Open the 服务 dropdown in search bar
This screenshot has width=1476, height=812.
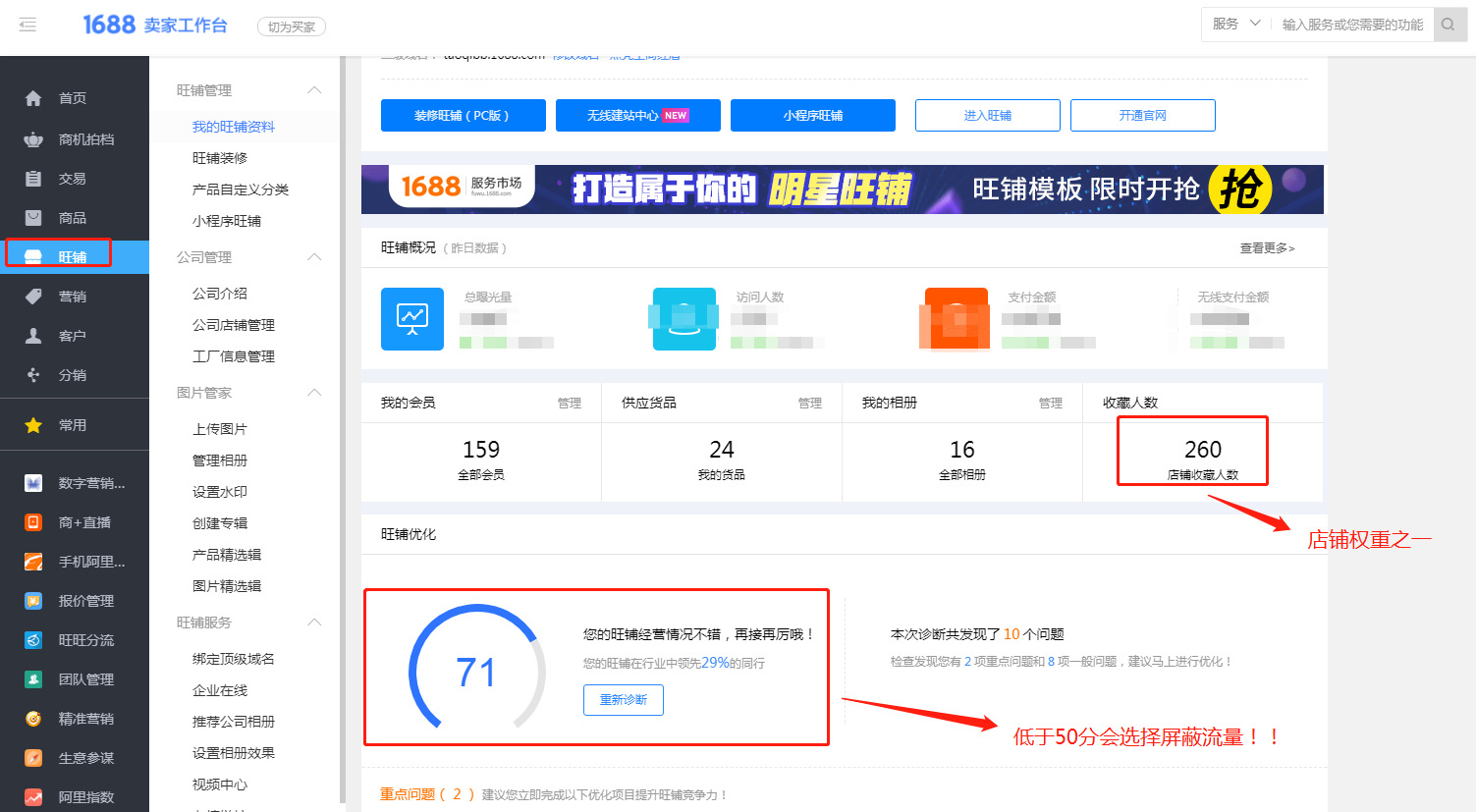(x=1235, y=25)
